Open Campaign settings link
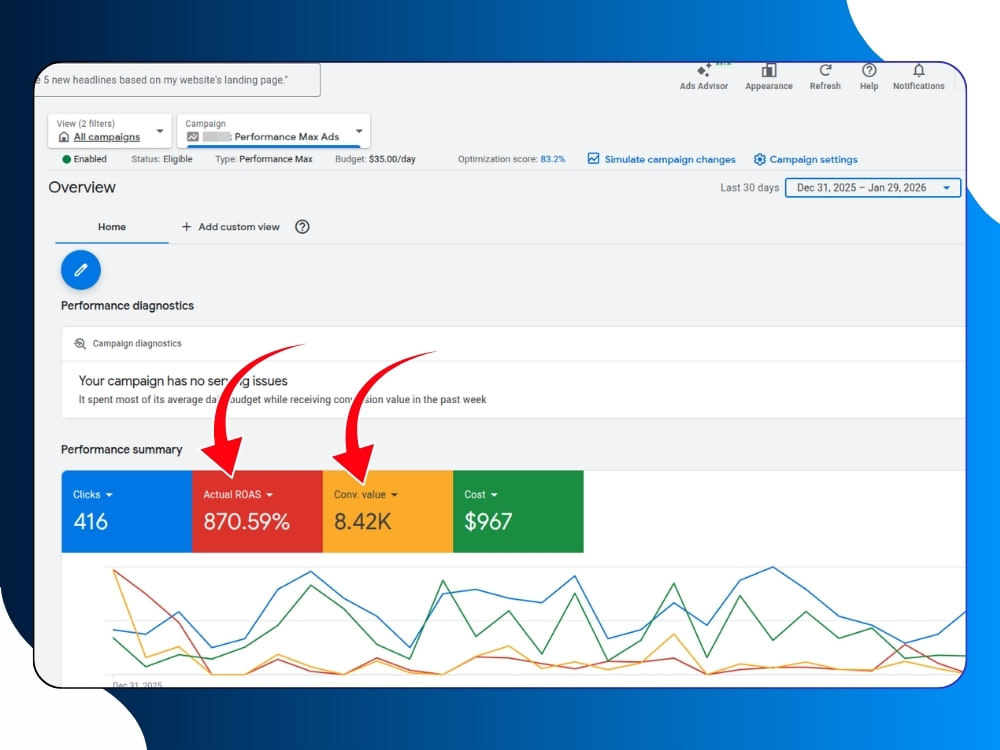This screenshot has width=1000, height=750. pyautogui.click(x=813, y=159)
